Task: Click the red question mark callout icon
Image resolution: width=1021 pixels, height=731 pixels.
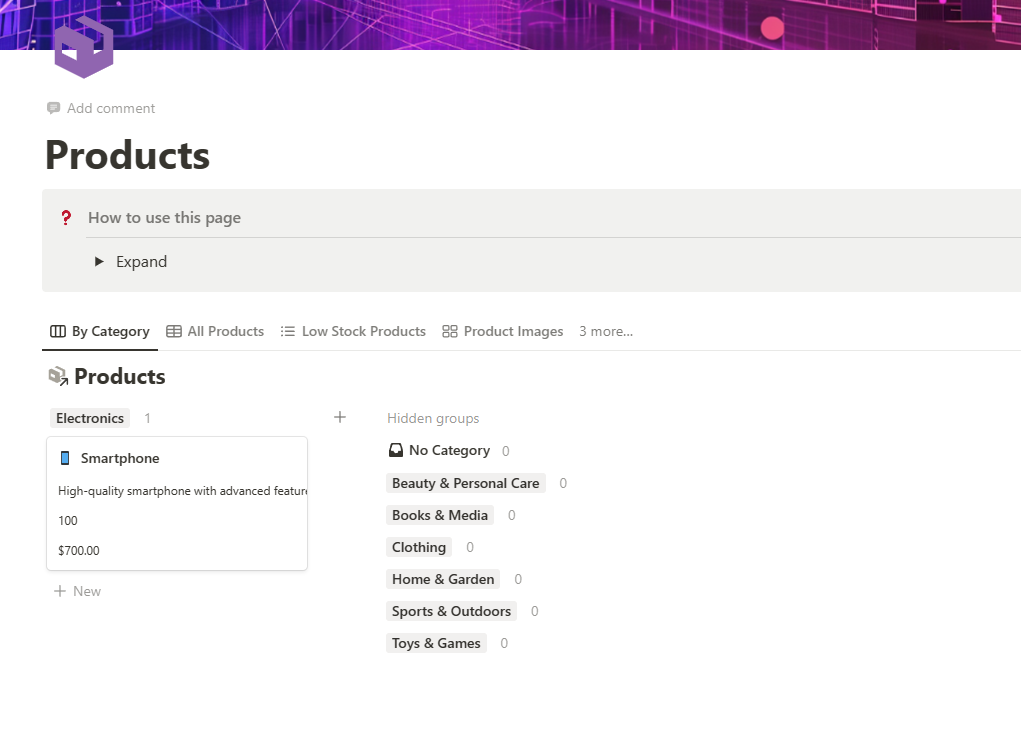Action: coord(66,218)
